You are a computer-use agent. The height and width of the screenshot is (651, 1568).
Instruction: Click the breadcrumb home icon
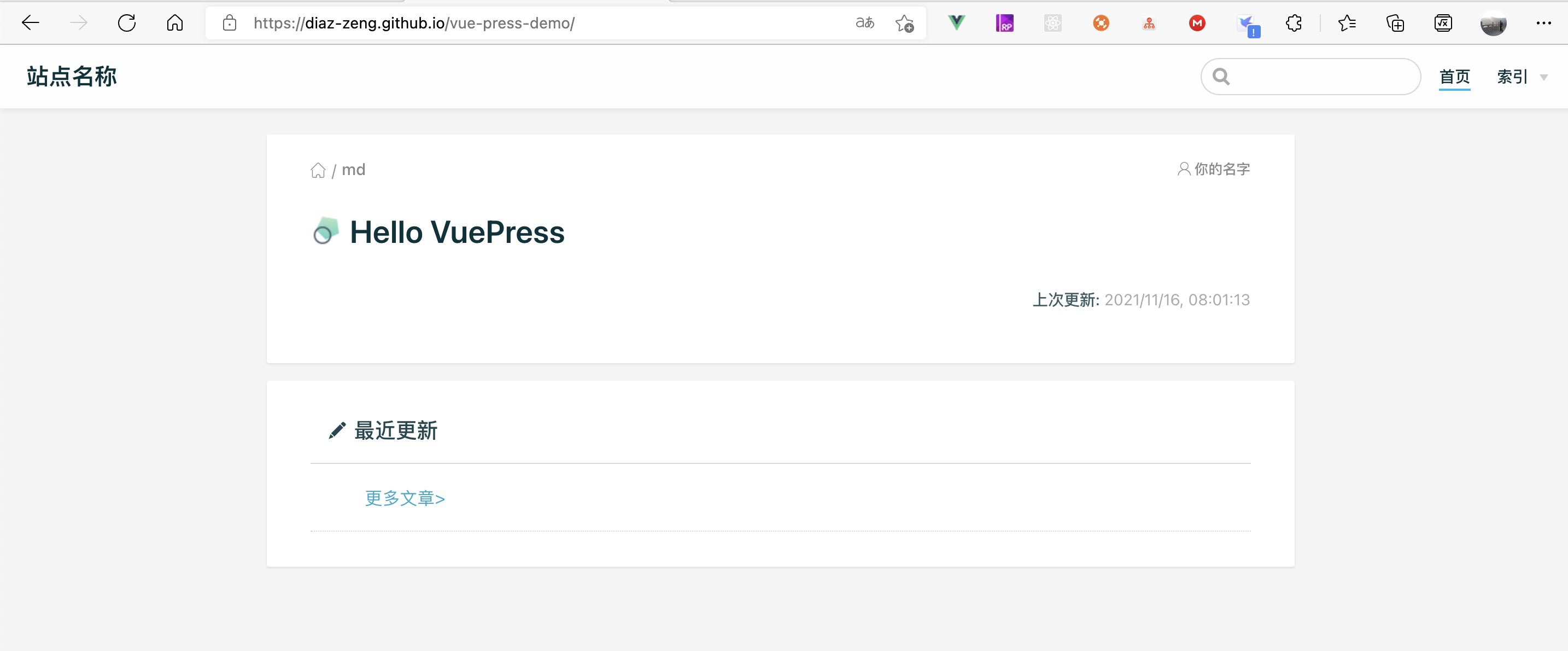318,170
